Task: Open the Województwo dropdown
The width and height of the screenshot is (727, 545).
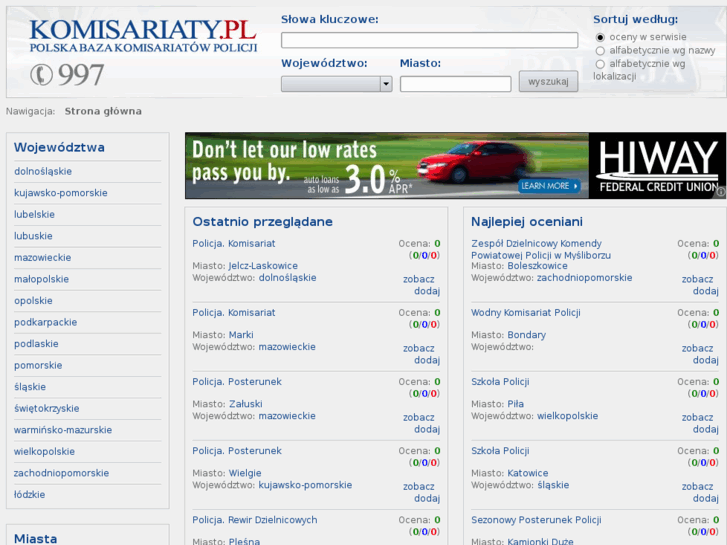Action: 337,84
